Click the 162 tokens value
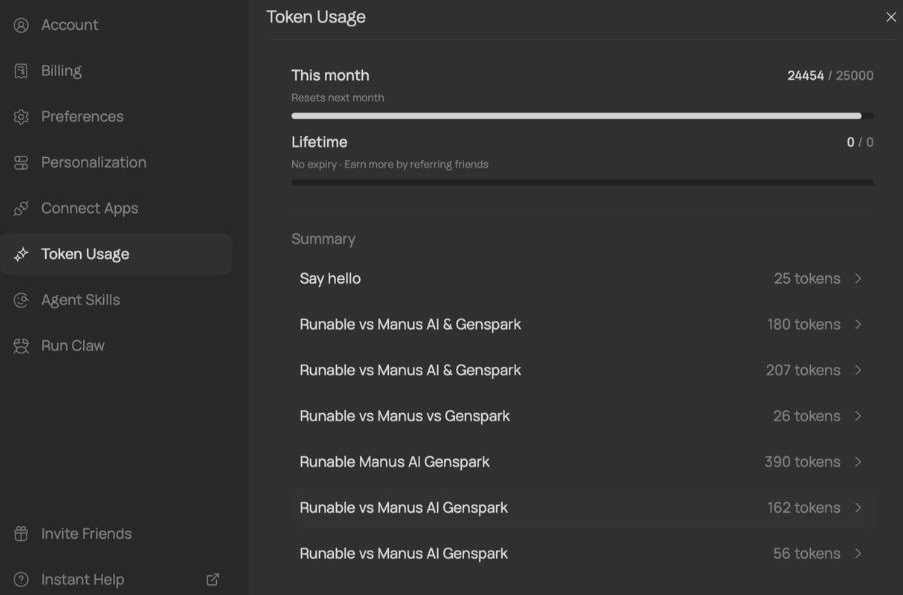 pos(803,508)
